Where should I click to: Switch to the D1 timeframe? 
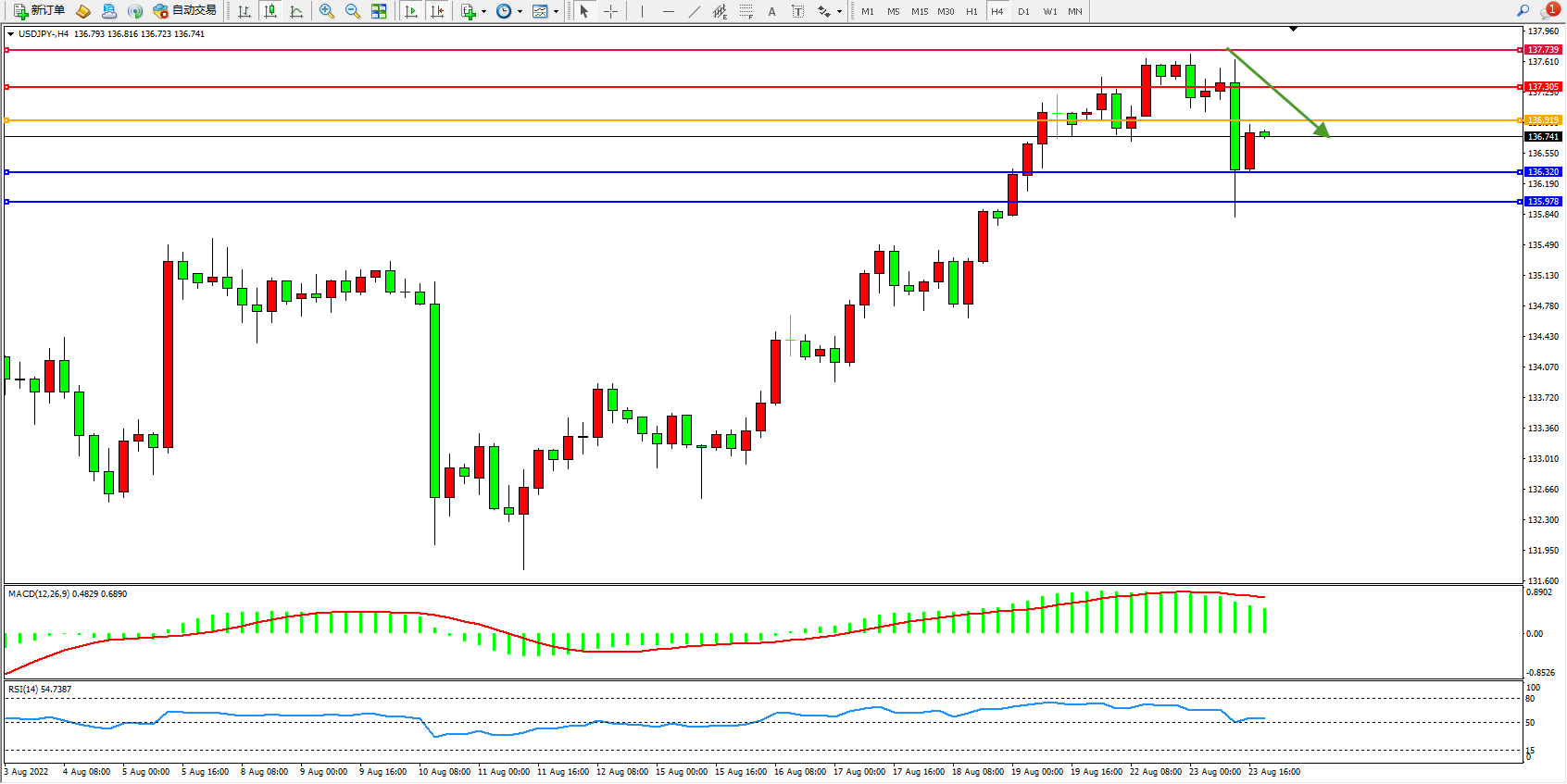tap(1023, 11)
